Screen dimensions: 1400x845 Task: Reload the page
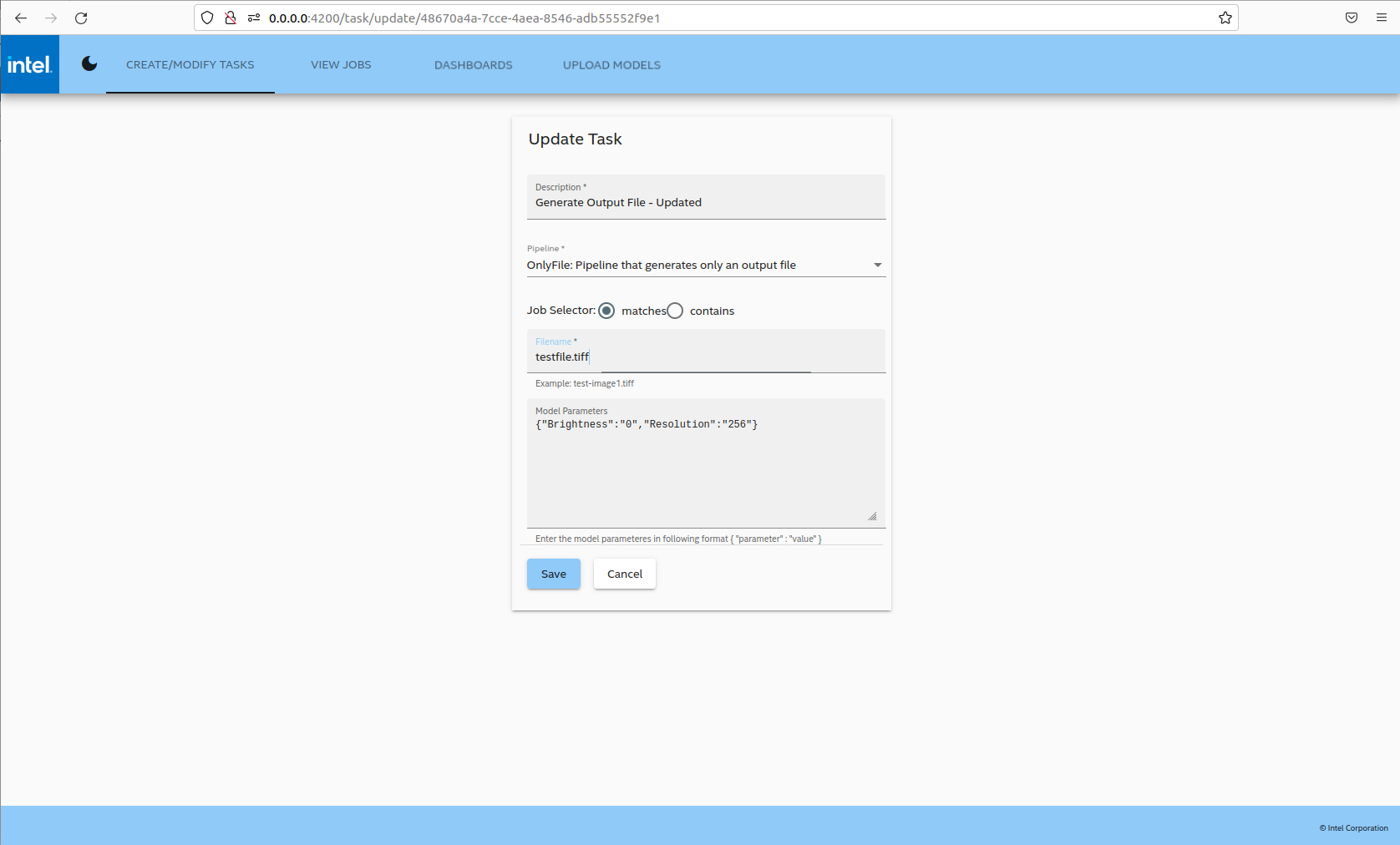coord(81,18)
